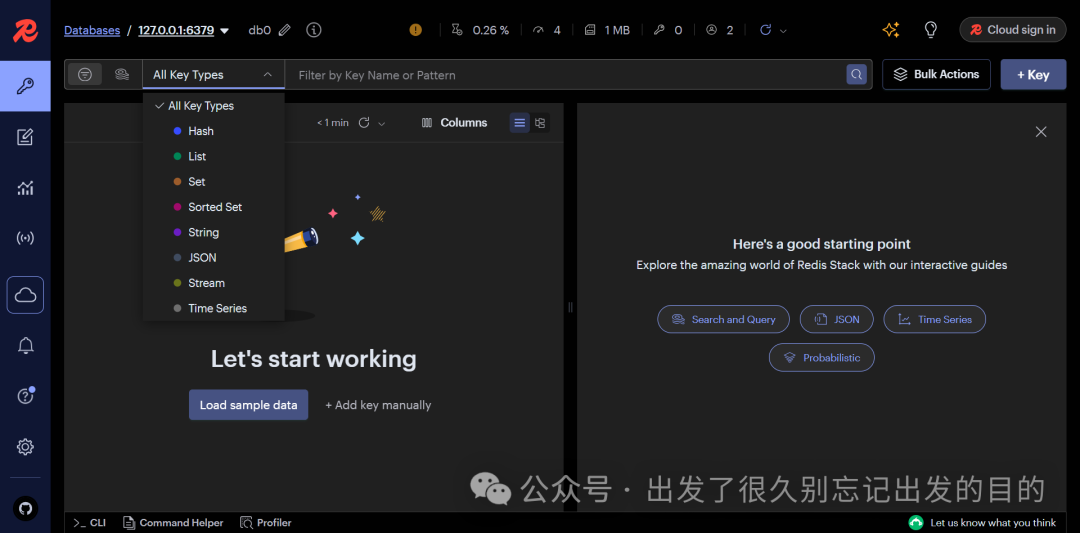Image resolution: width=1080 pixels, height=533 pixels.
Task: Click the CPU usage 0.26 % stat
Action: click(x=481, y=30)
